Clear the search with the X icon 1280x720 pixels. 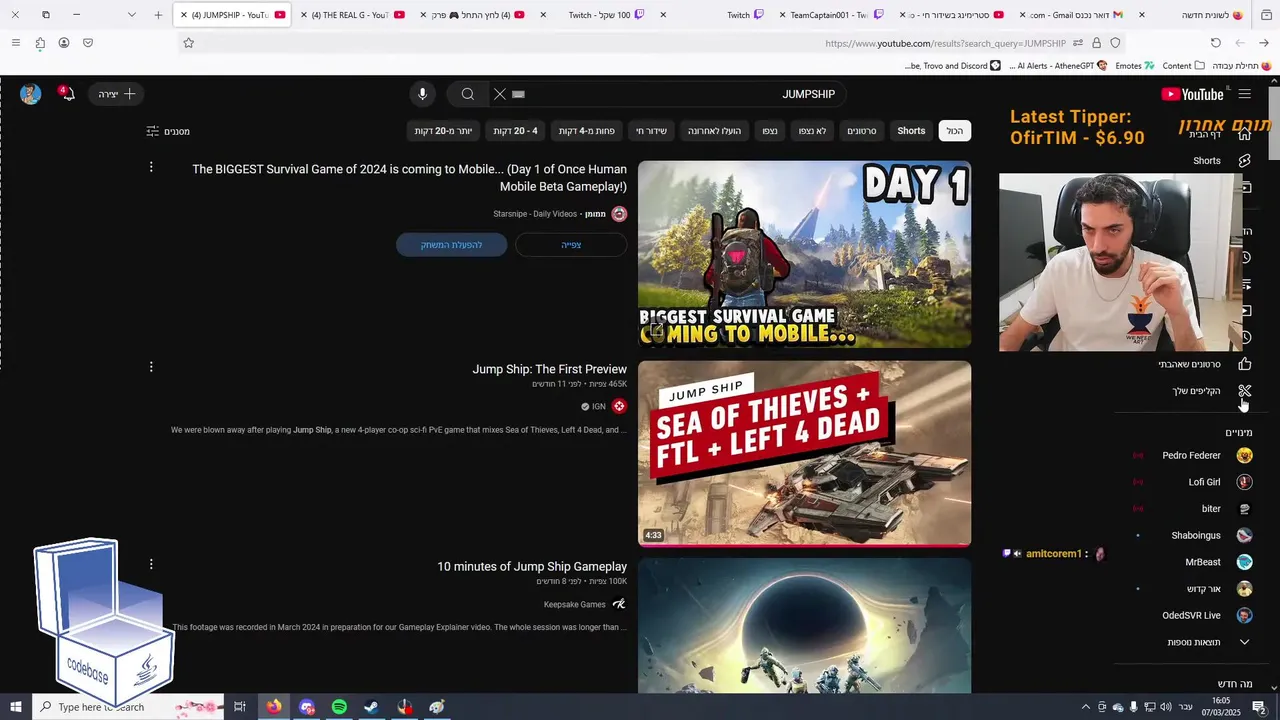pyautogui.click(x=500, y=94)
